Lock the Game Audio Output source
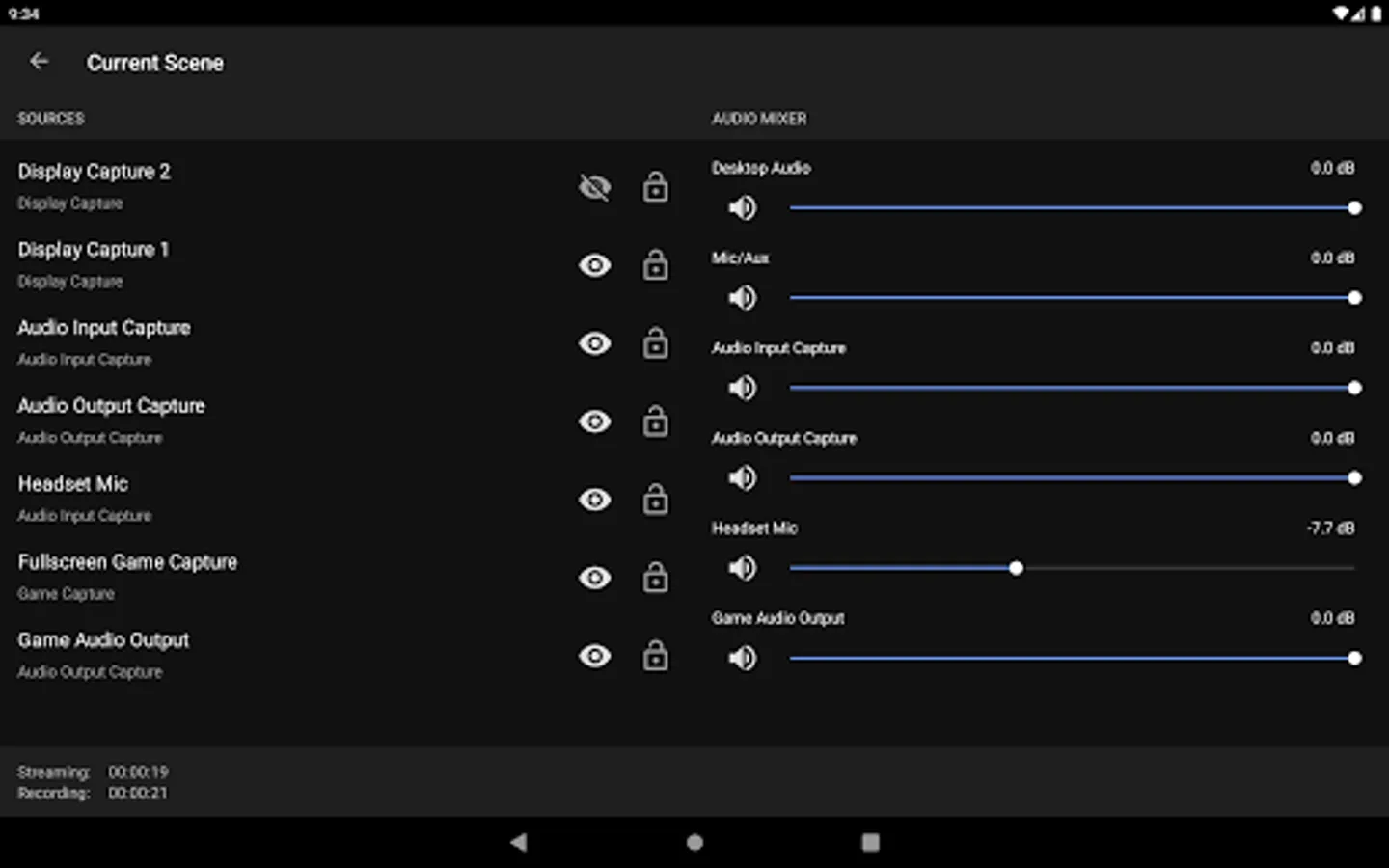The image size is (1389, 868). point(656,655)
